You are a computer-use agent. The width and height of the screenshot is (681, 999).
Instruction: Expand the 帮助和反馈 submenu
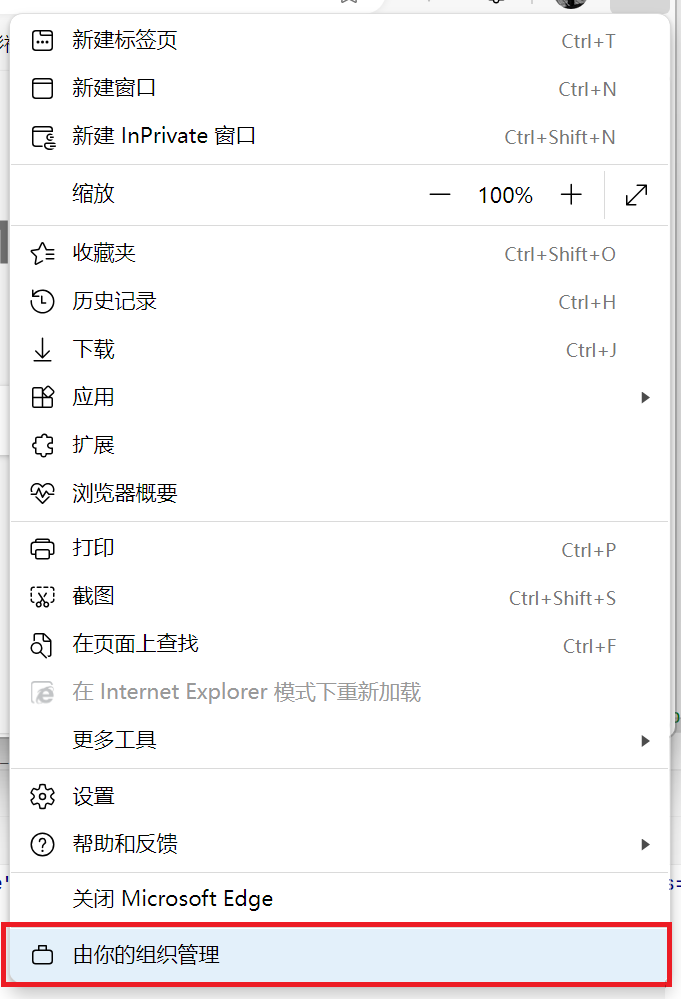point(646,844)
